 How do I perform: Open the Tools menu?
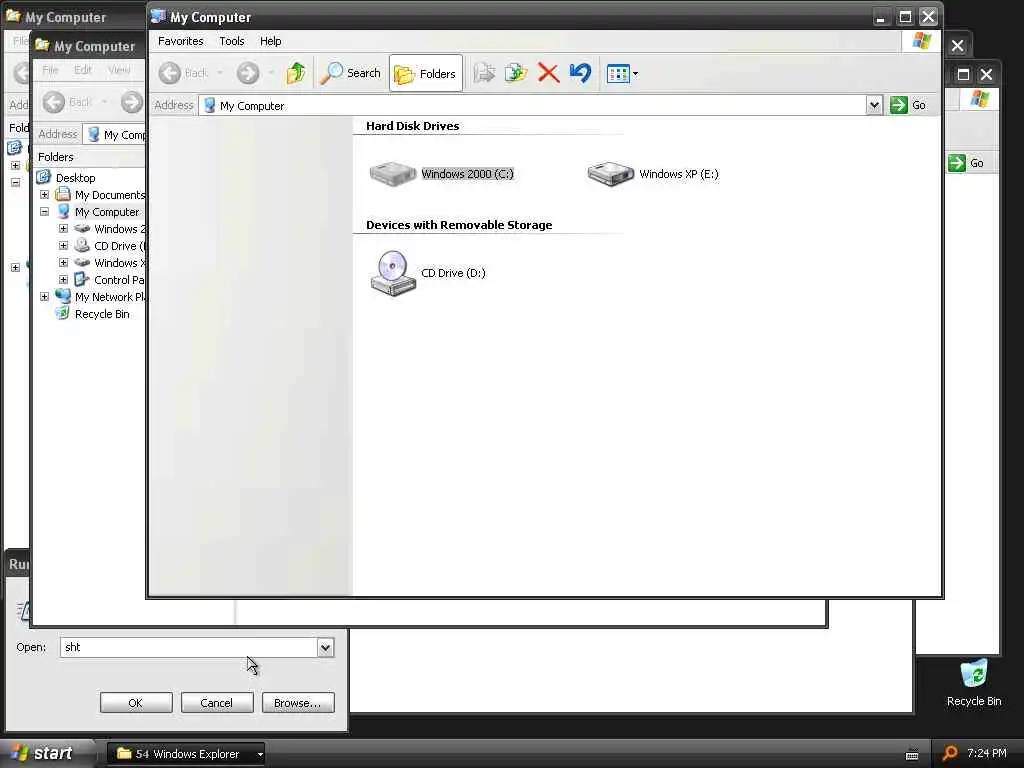(232, 41)
